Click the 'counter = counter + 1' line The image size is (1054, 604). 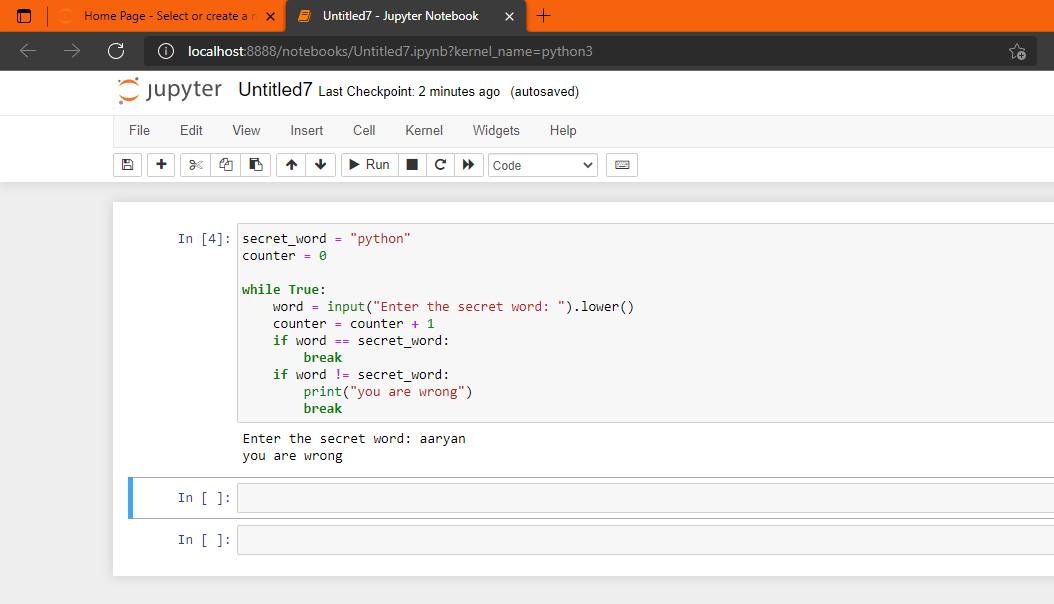coord(354,324)
